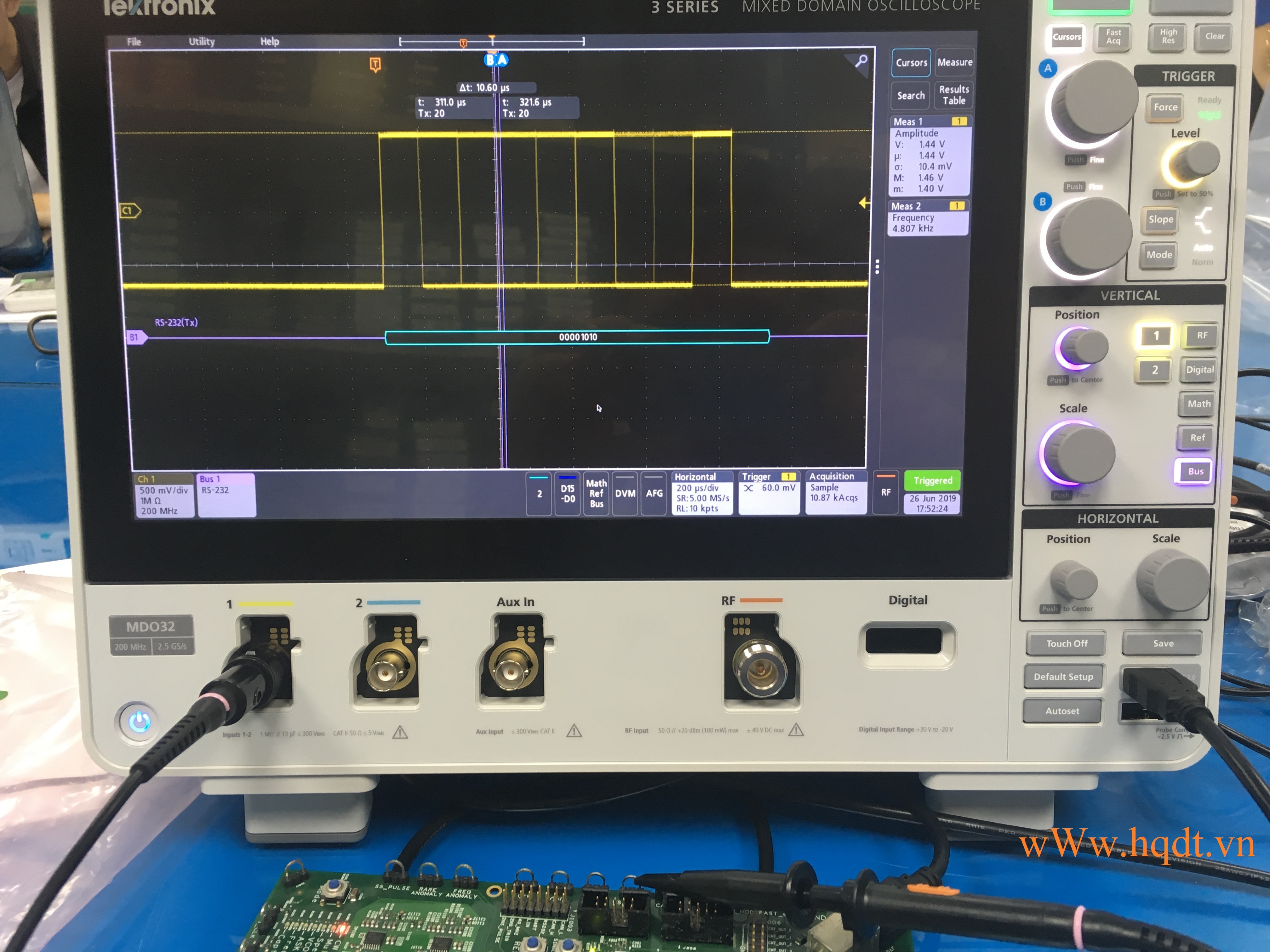Click the Autoset button

pyautogui.click(x=1062, y=711)
